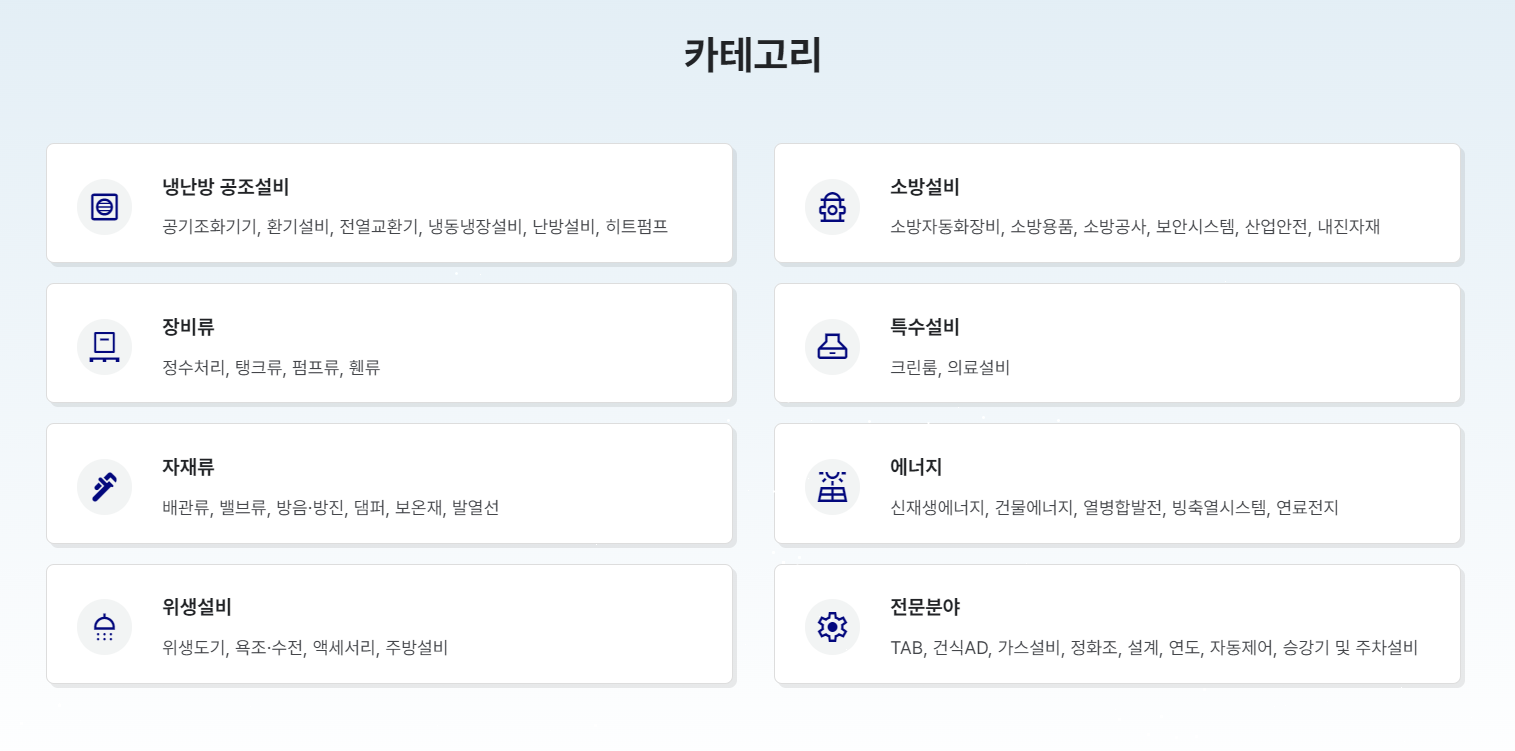Screen dimensions: 1515x751
Task: Click the 카테고리 page heading
Action: 753,54
